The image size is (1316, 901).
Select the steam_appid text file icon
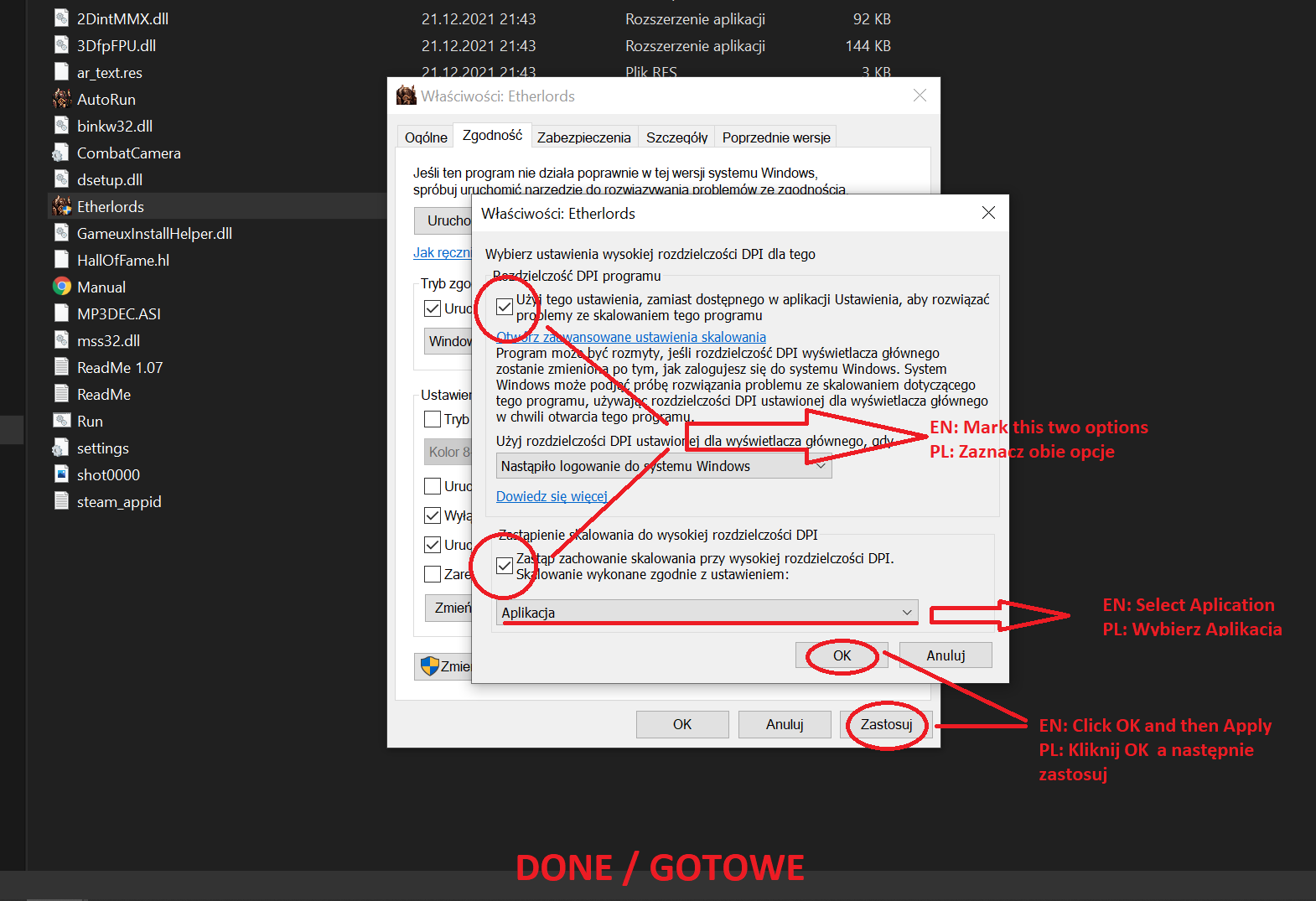pyautogui.click(x=61, y=501)
